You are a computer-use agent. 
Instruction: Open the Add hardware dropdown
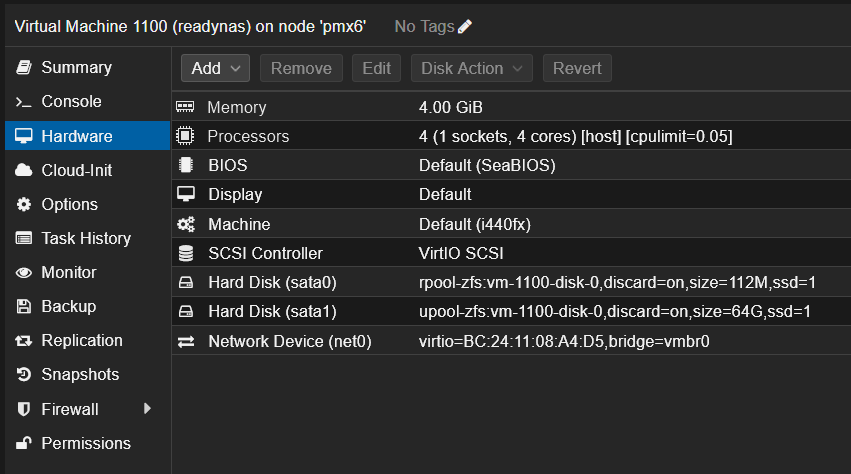coord(215,68)
